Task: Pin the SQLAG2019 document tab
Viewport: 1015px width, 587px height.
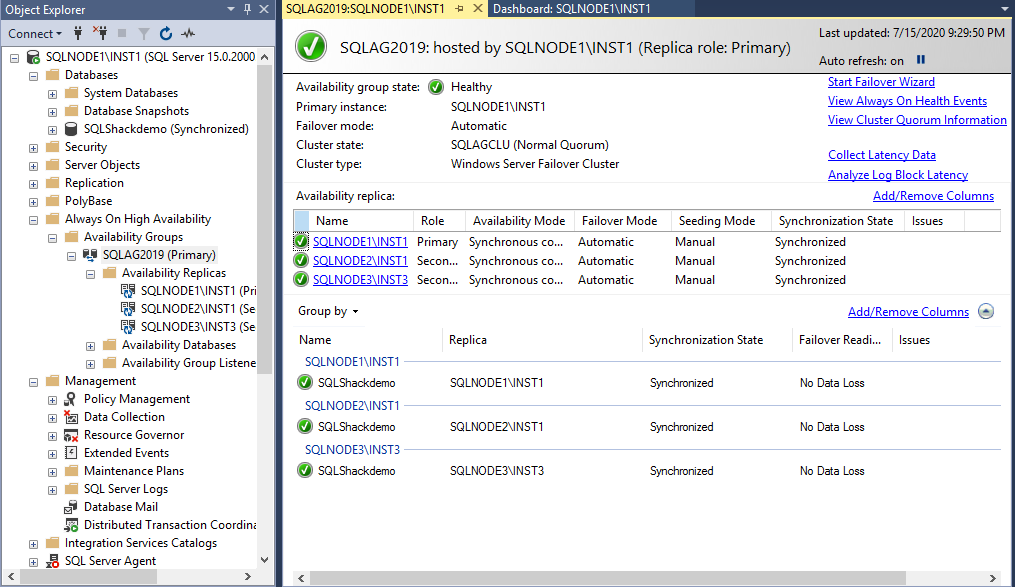Action: click(x=460, y=9)
